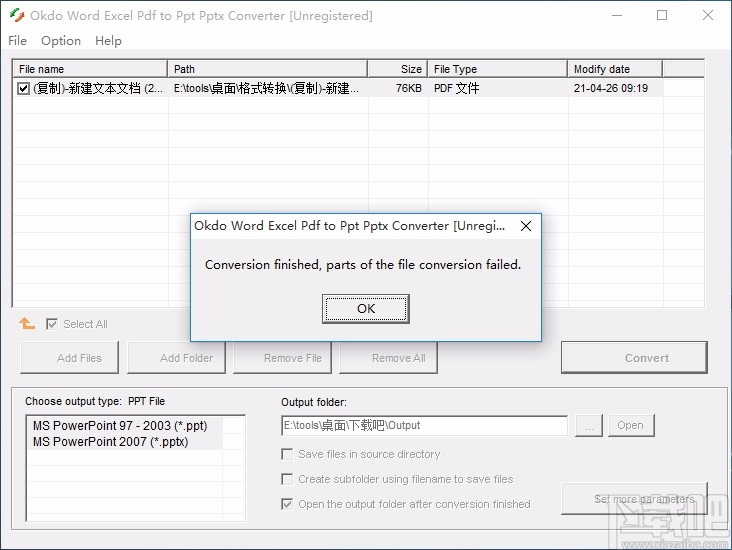Open the Help menu
The height and width of the screenshot is (550, 732).
tap(108, 41)
